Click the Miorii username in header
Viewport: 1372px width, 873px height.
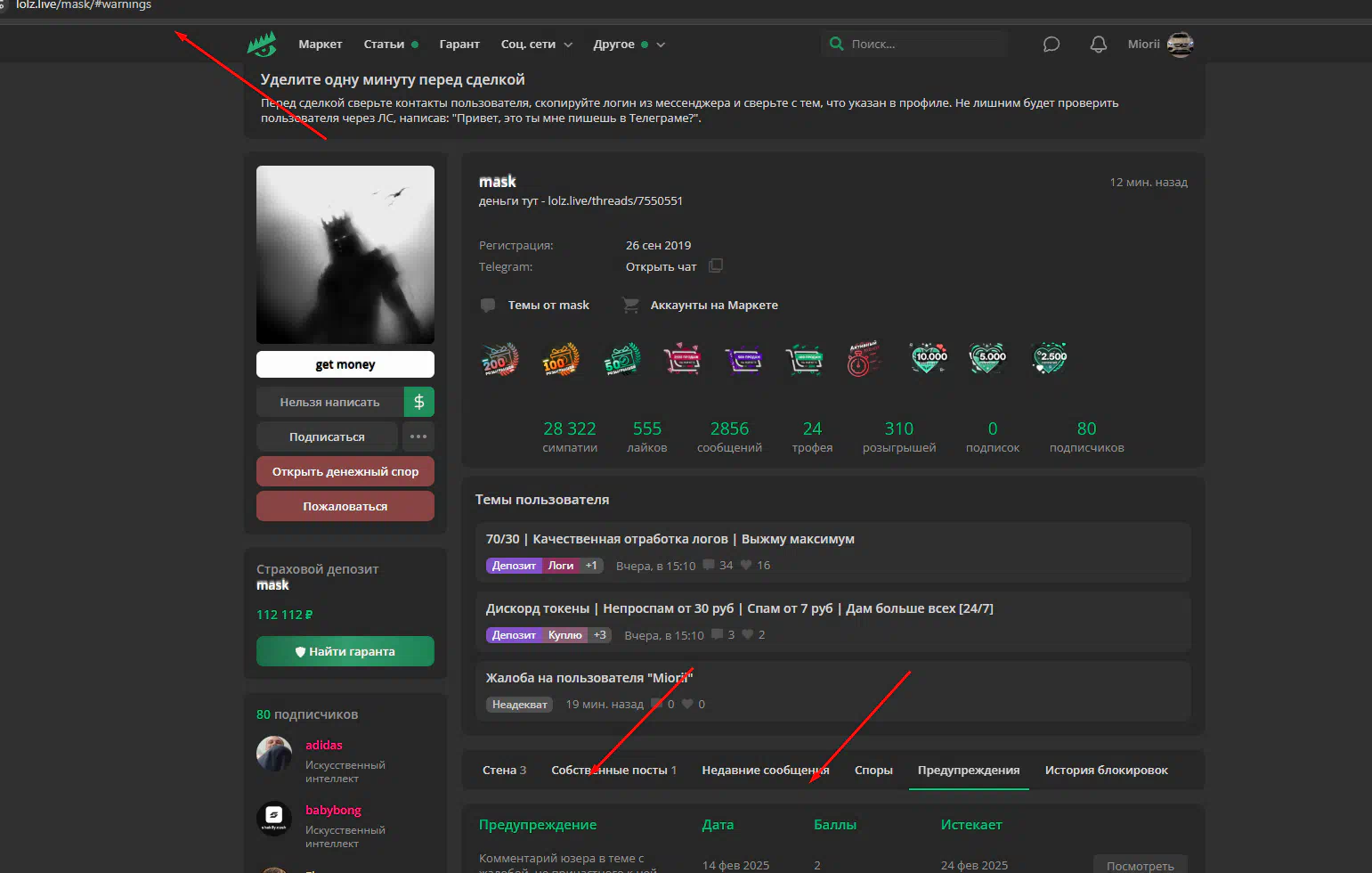click(x=1143, y=44)
